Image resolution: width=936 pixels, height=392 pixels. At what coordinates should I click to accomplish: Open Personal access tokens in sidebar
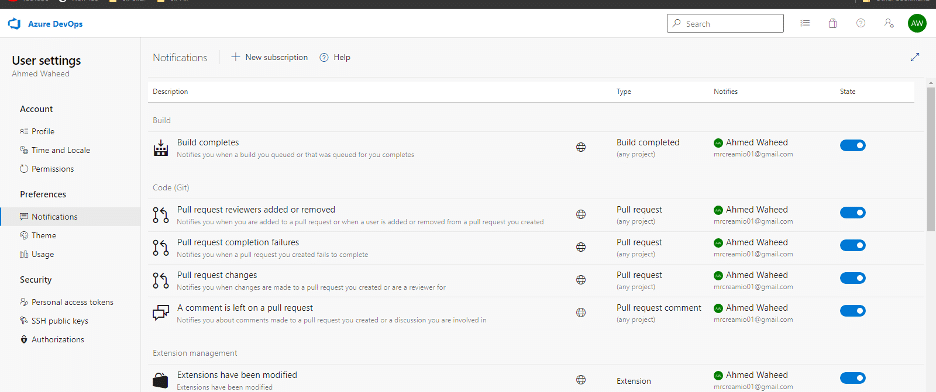(x=72, y=302)
